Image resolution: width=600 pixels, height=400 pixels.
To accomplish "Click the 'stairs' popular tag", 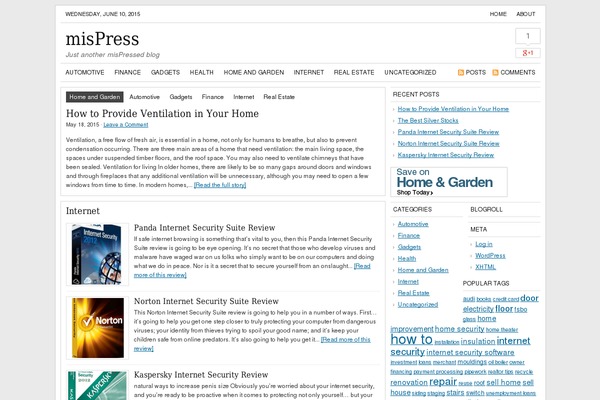I will [x=455, y=392].
